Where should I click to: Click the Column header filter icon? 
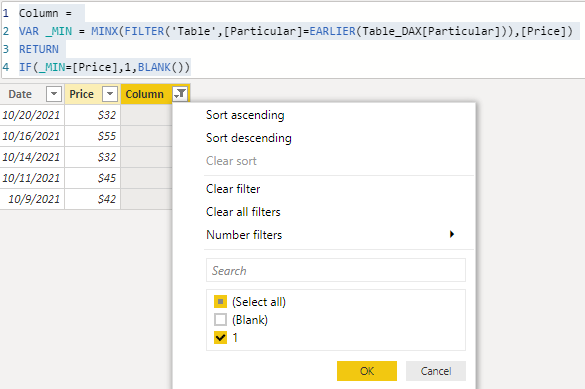coord(180,94)
